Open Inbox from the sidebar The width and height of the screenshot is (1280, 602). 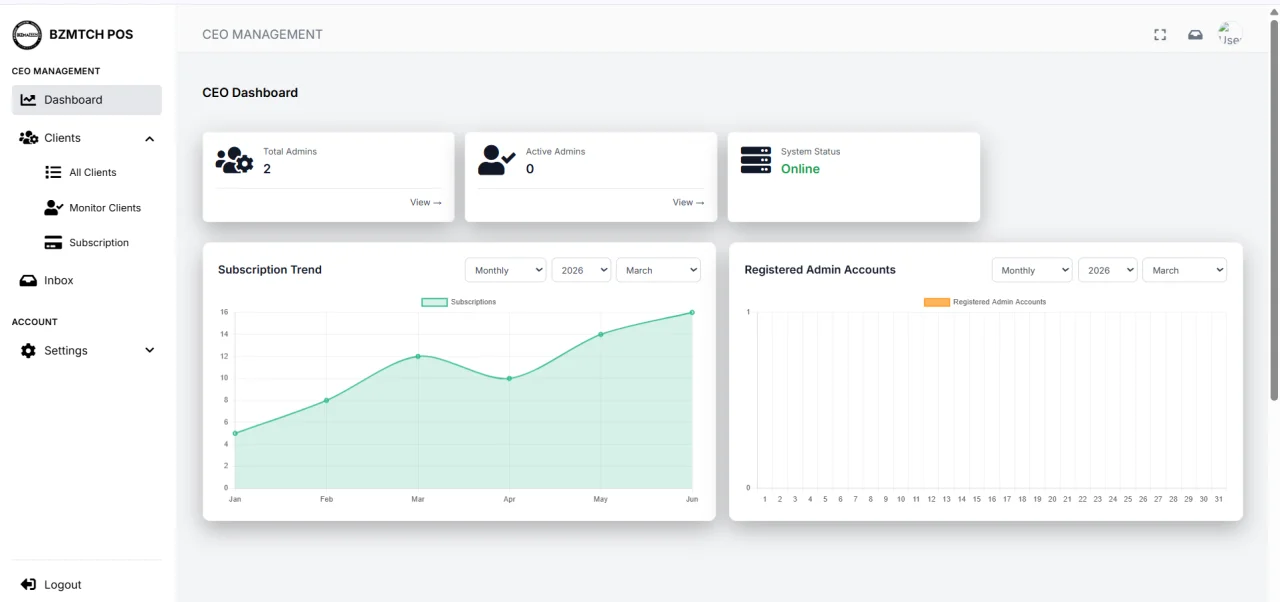click(59, 281)
